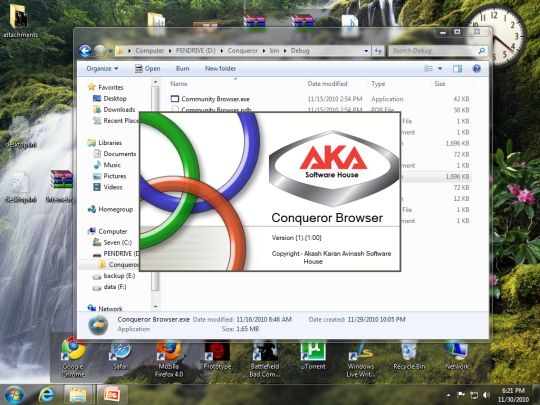This screenshot has width=540, height=405.
Task: Select Conqueror folder in tree
Action: [x=119, y=264]
